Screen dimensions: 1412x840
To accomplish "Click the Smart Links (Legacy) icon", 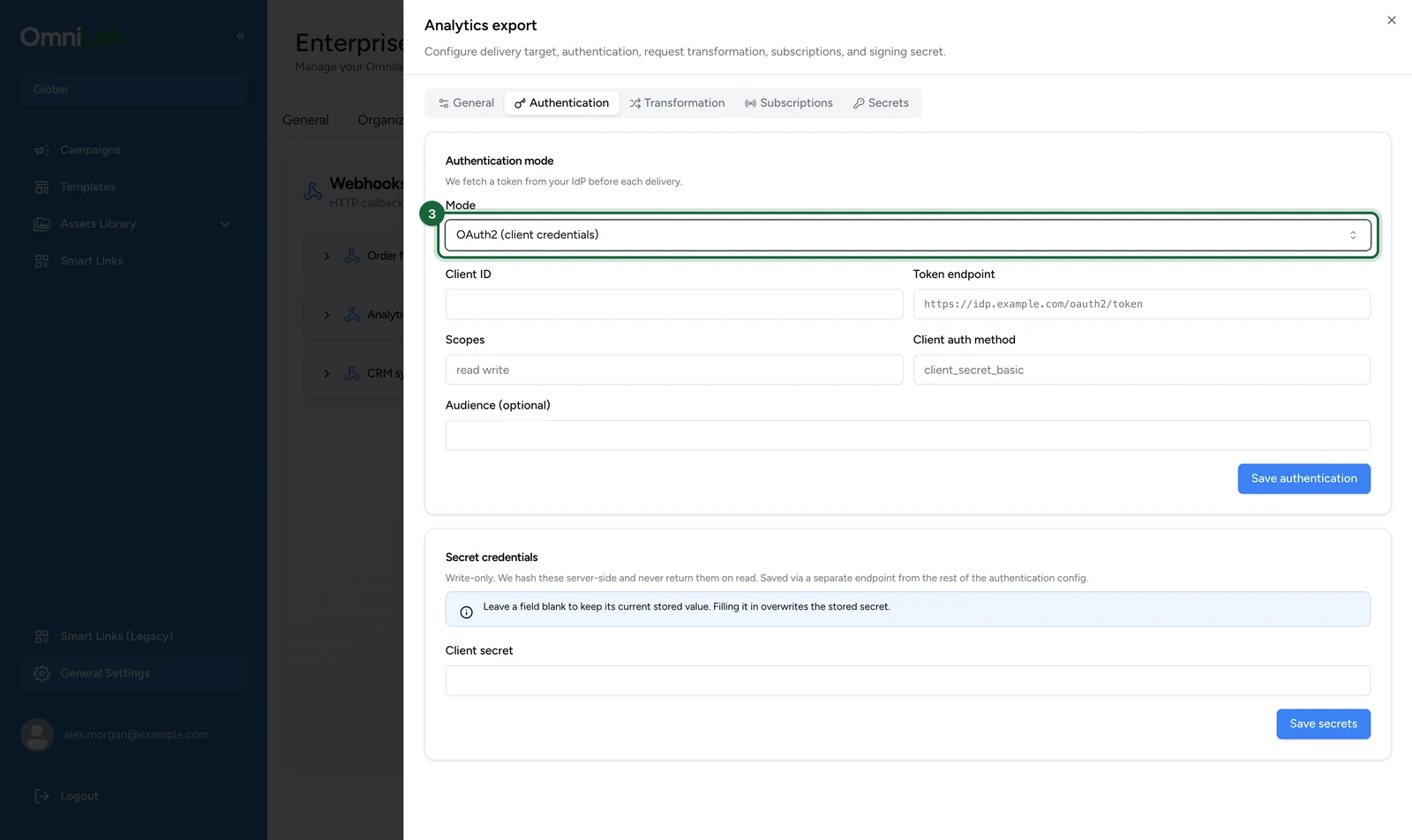I will click(x=41, y=636).
